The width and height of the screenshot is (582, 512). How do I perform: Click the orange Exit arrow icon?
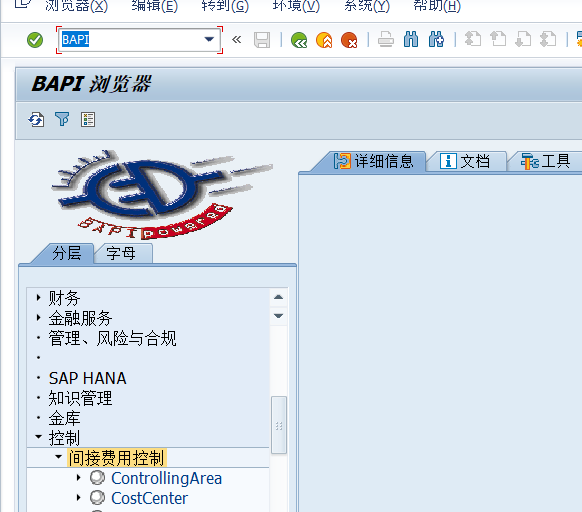324,40
